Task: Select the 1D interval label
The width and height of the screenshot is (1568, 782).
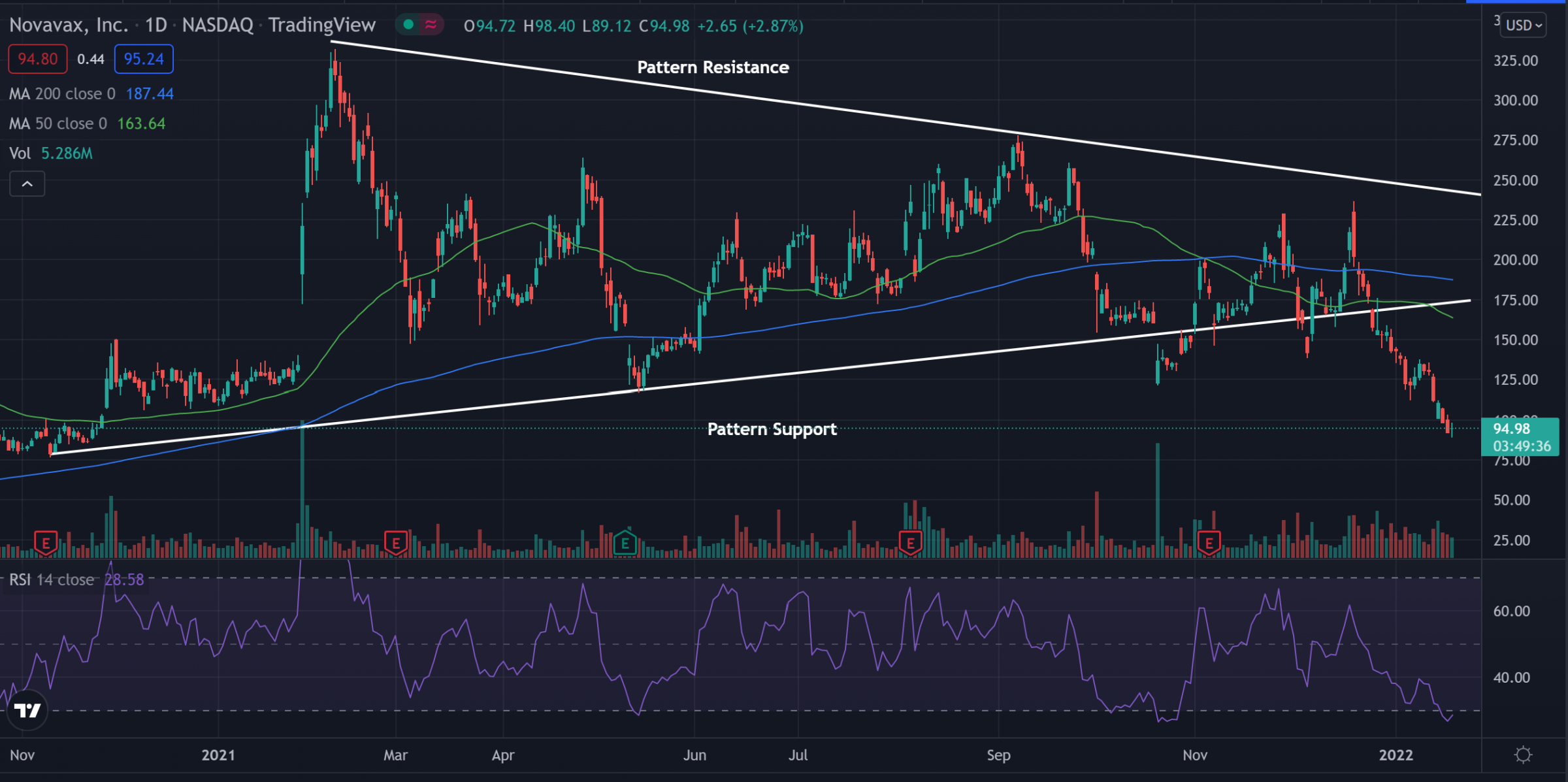Action: (155, 25)
